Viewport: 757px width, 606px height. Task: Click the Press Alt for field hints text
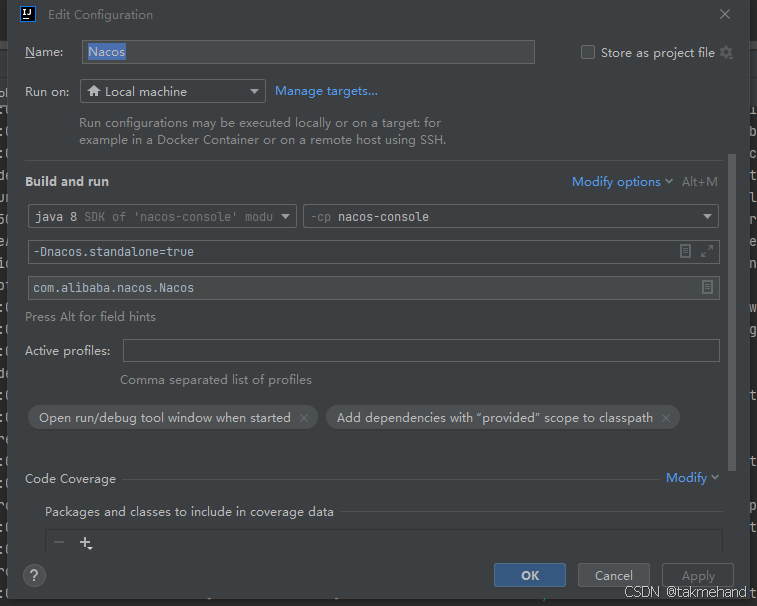tap(90, 317)
